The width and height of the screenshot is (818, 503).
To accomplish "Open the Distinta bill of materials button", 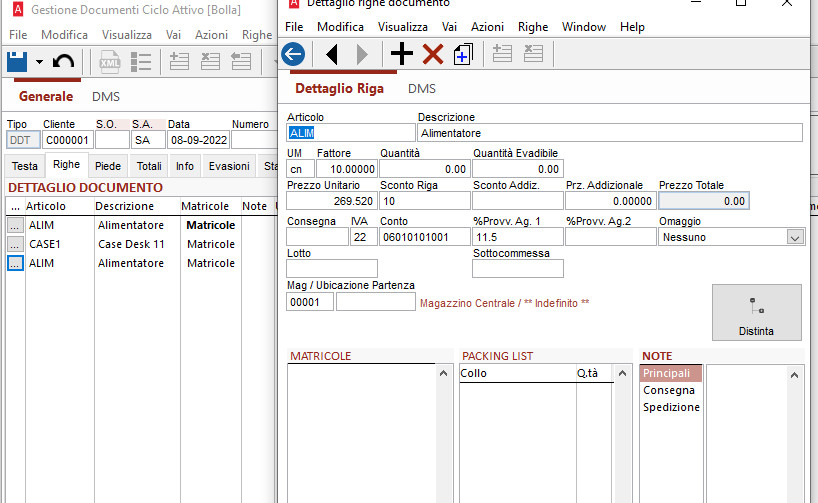I will [756, 312].
